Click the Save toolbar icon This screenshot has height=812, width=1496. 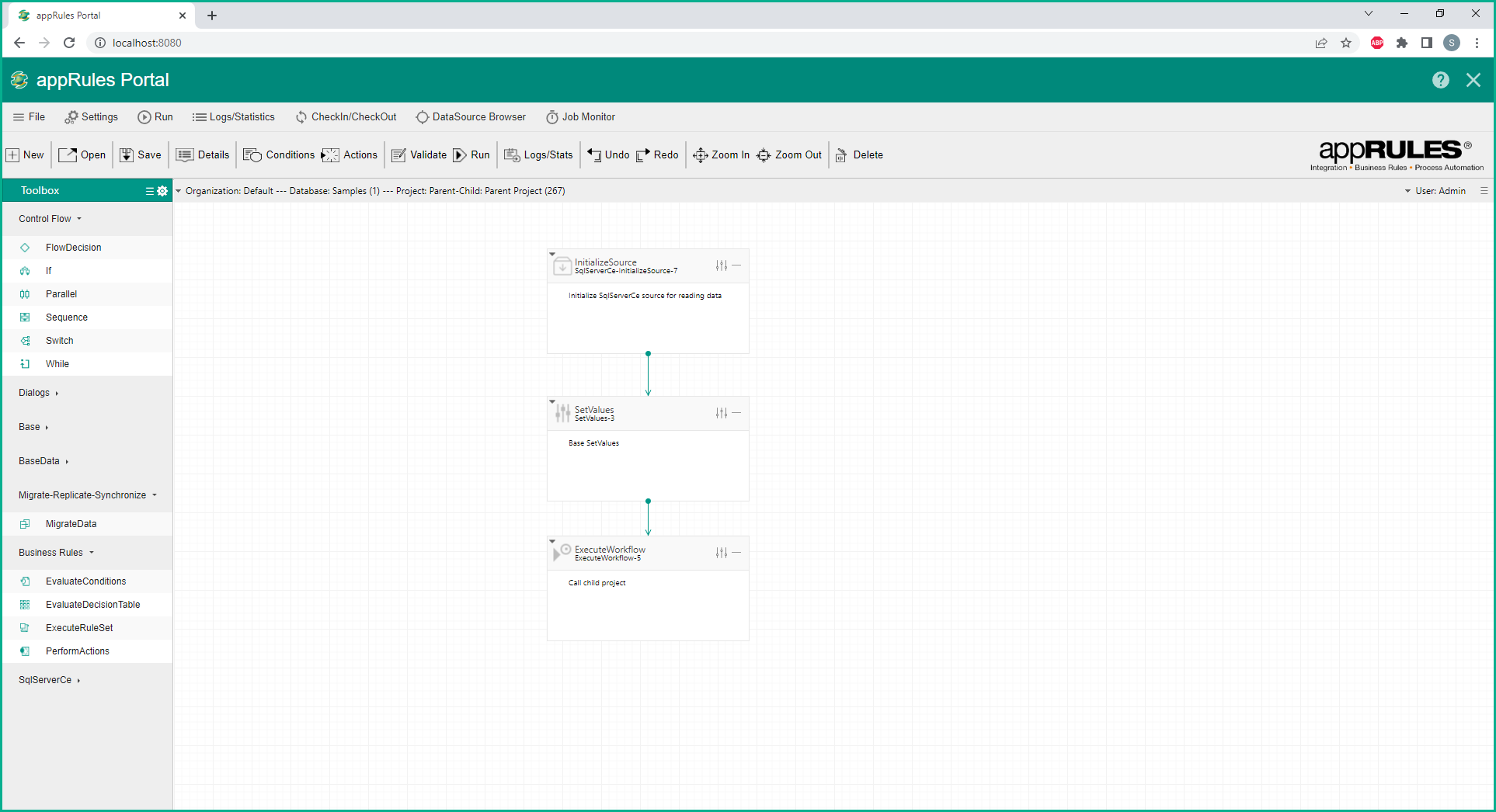[127, 155]
